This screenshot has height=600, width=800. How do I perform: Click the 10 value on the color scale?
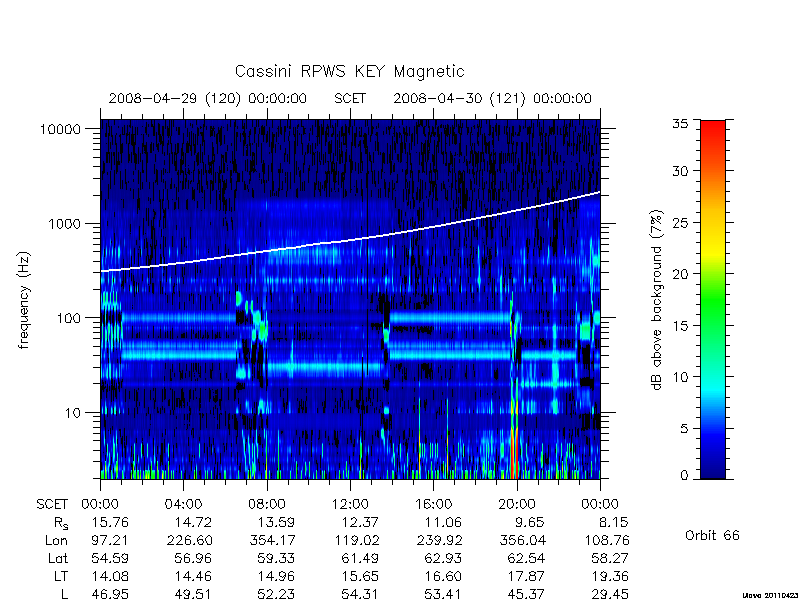(680, 377)
